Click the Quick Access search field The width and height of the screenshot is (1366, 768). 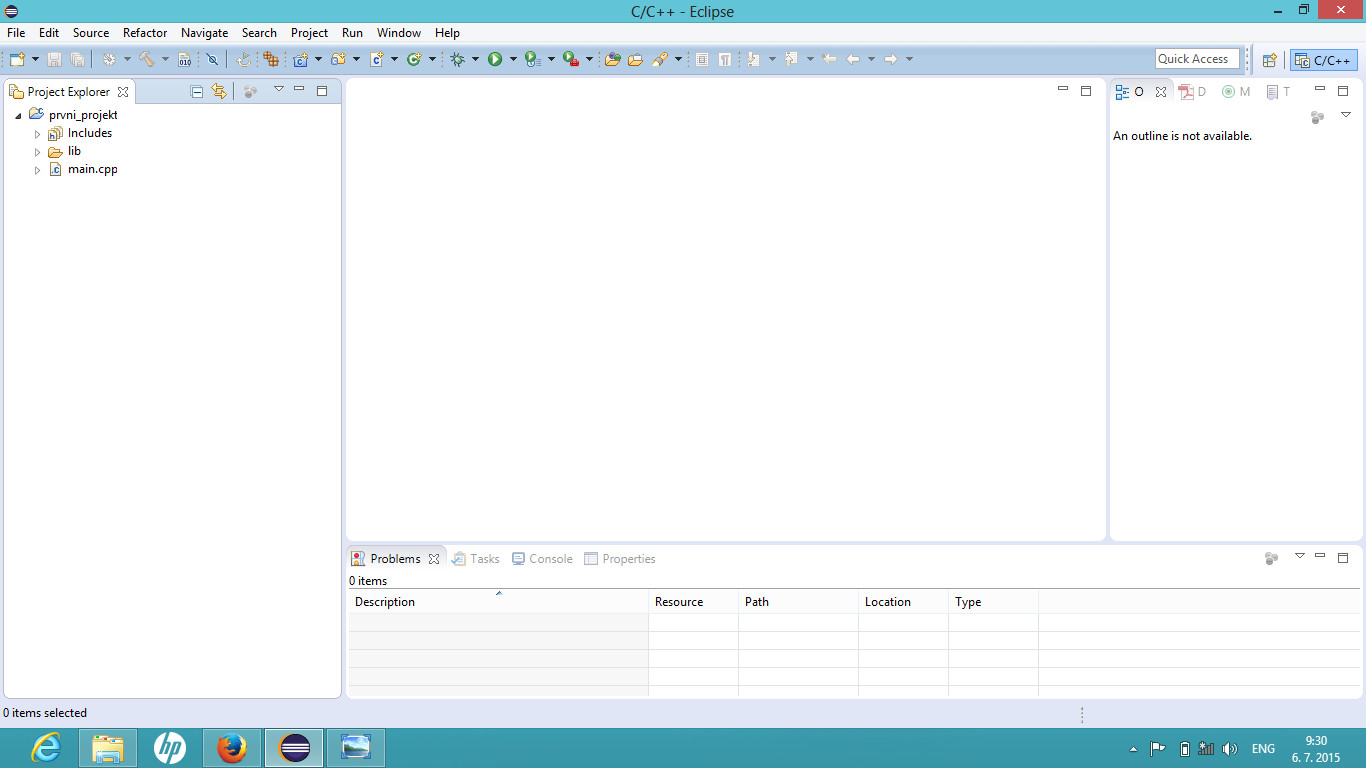pyautogui.click(x=1197, y=59)
